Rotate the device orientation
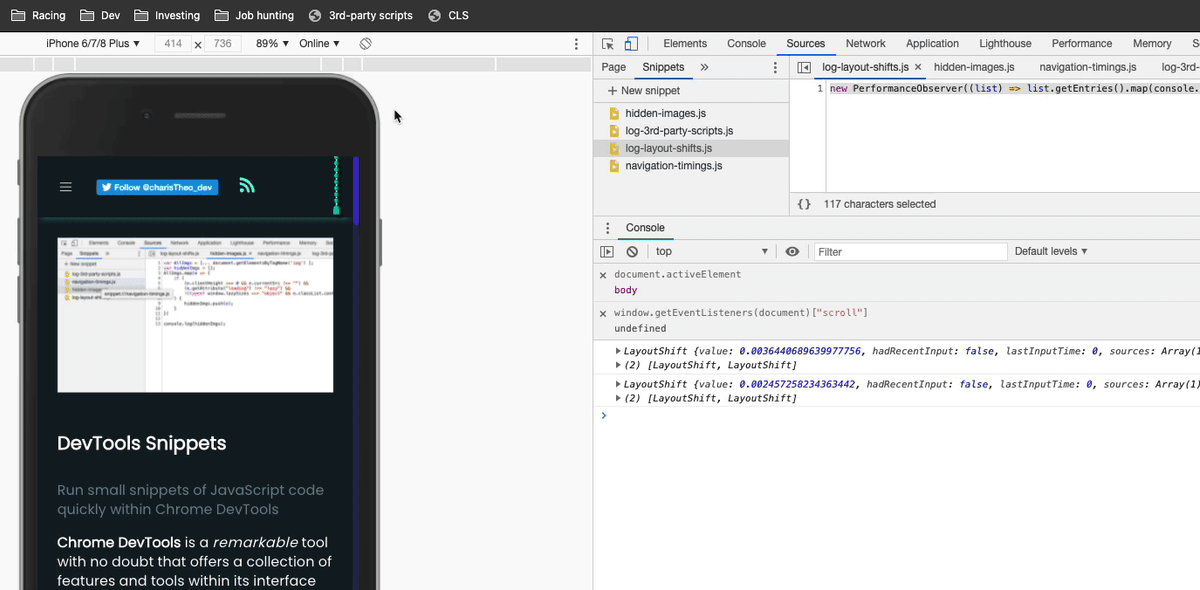The width and height of the screenshot is (1200, 590). tap(366, 44)
